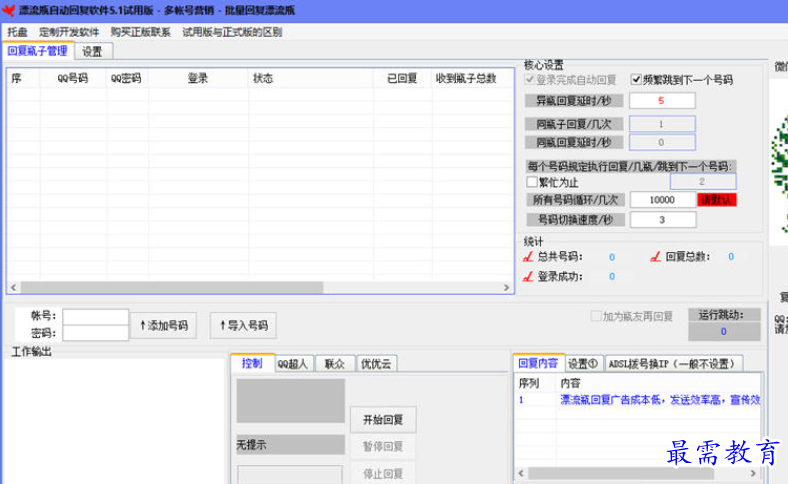Click the 无提示 status box
This screenshot has width=788, height=484.
(x=290, y=445)
